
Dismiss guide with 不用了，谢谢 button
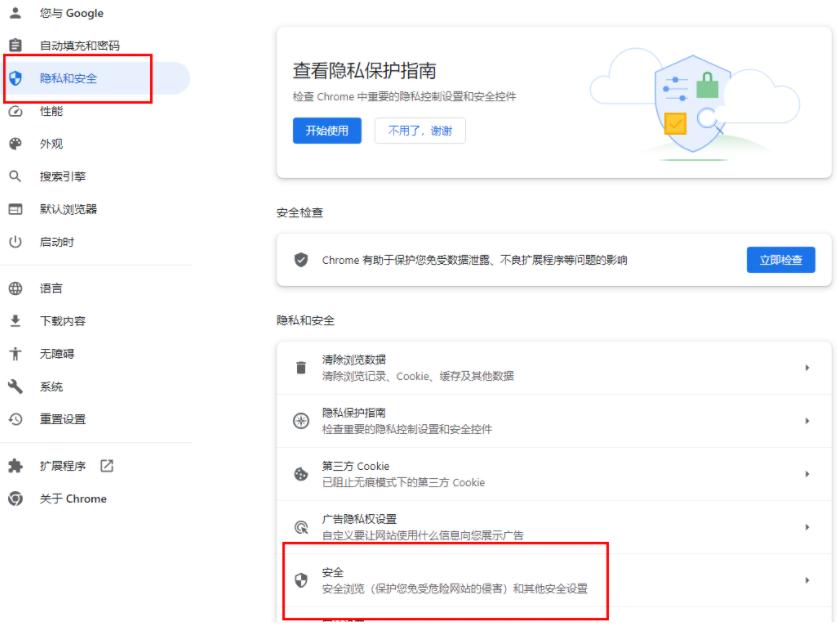420,131
